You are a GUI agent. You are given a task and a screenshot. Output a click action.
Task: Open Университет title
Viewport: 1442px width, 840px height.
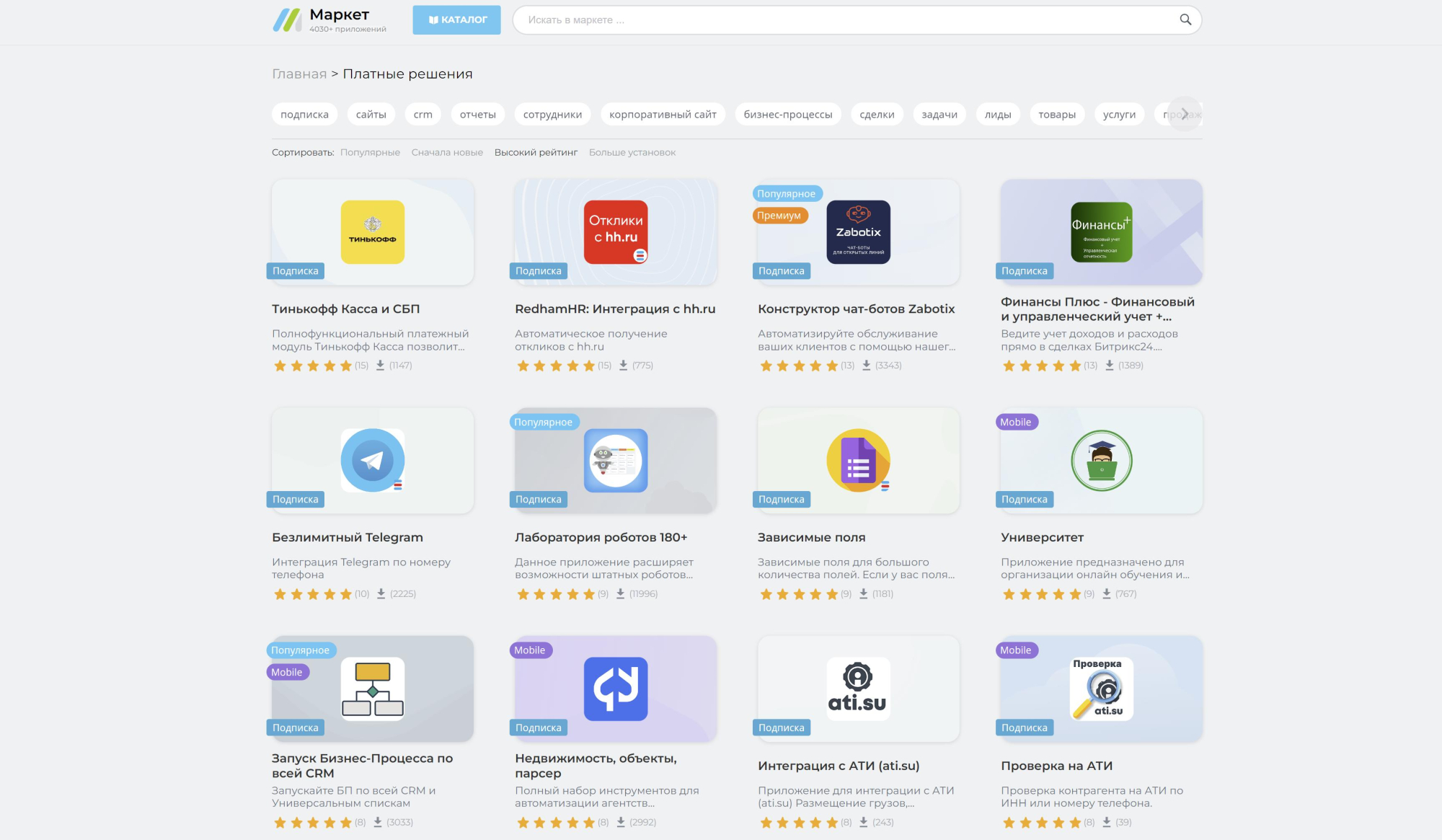(x=1043, y=538)
